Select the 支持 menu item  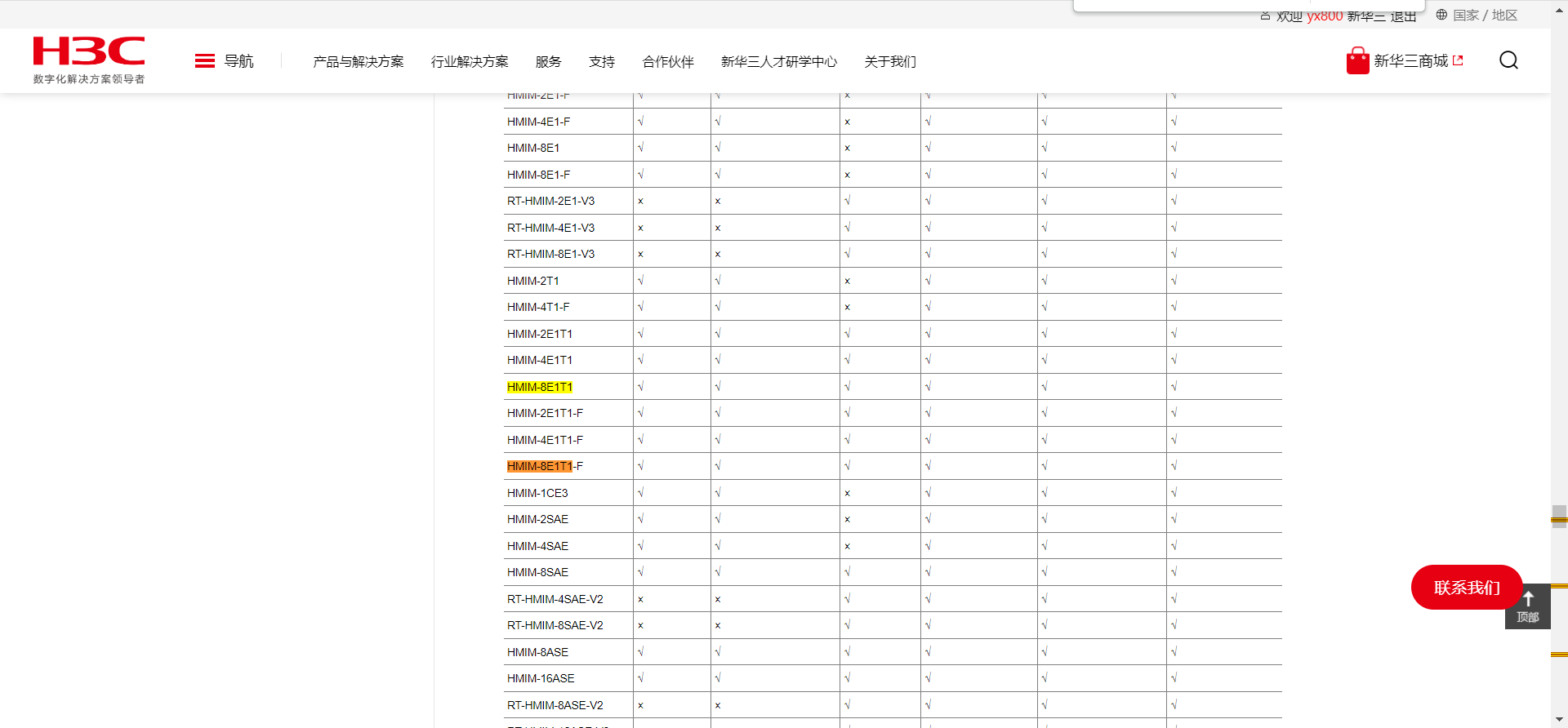[x=602, y=62]
